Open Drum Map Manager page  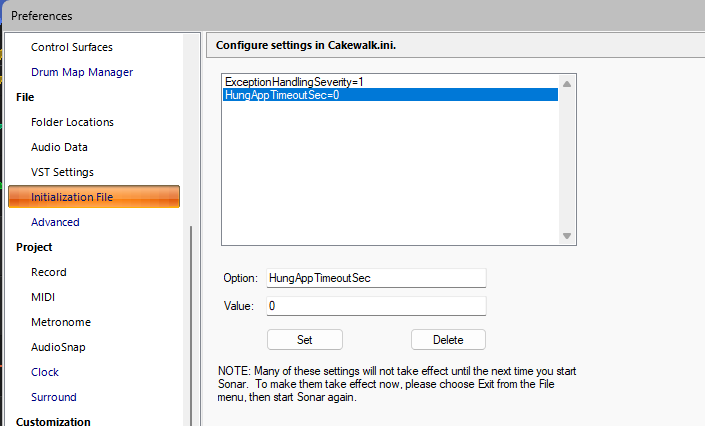(x=82, y=72)
